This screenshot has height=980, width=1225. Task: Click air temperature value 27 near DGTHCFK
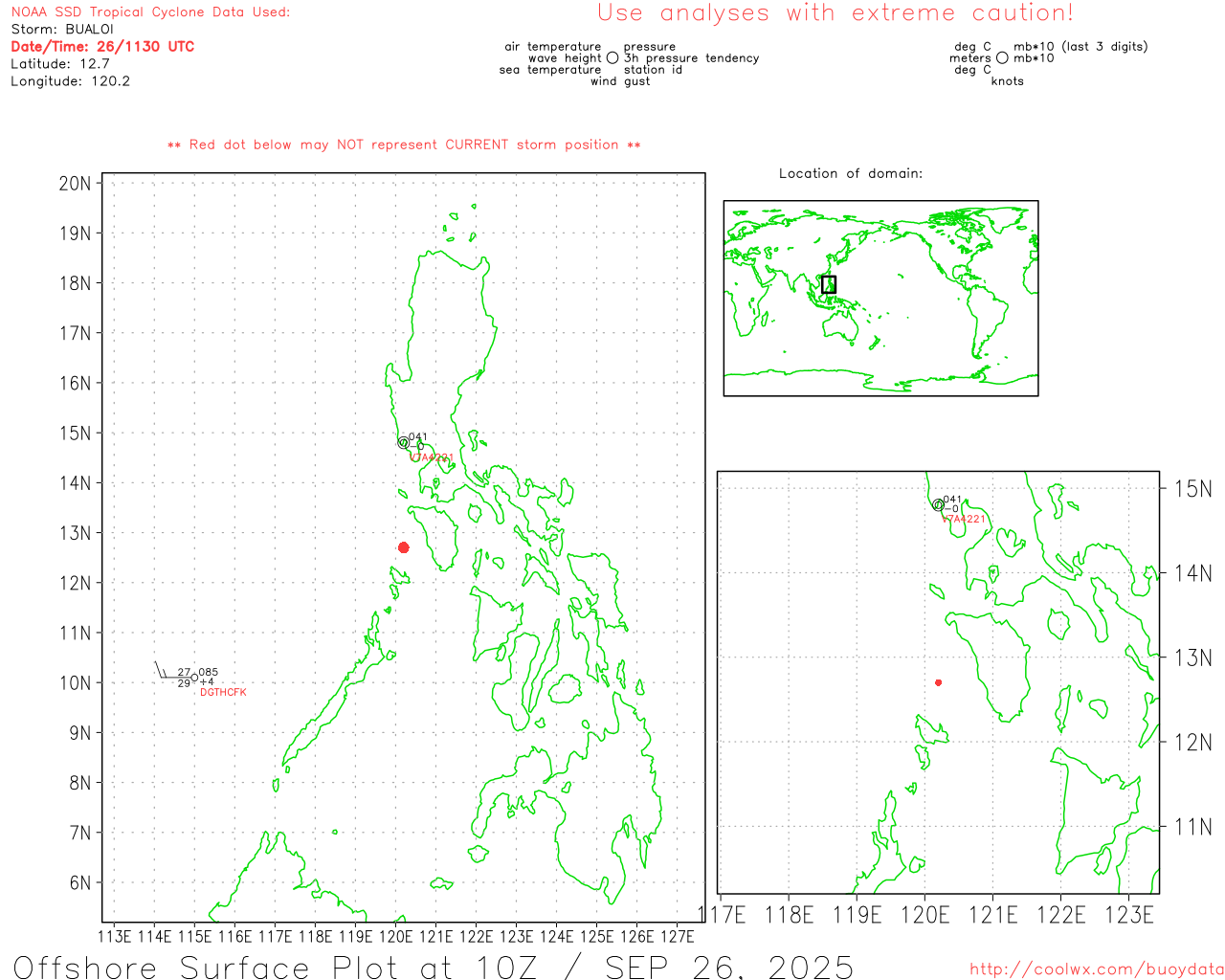184,673
